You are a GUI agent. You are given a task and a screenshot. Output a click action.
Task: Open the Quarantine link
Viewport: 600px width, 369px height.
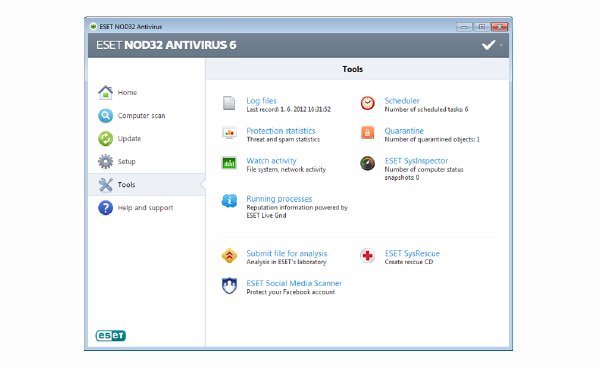pyautogui.click(x=404, y=131)
